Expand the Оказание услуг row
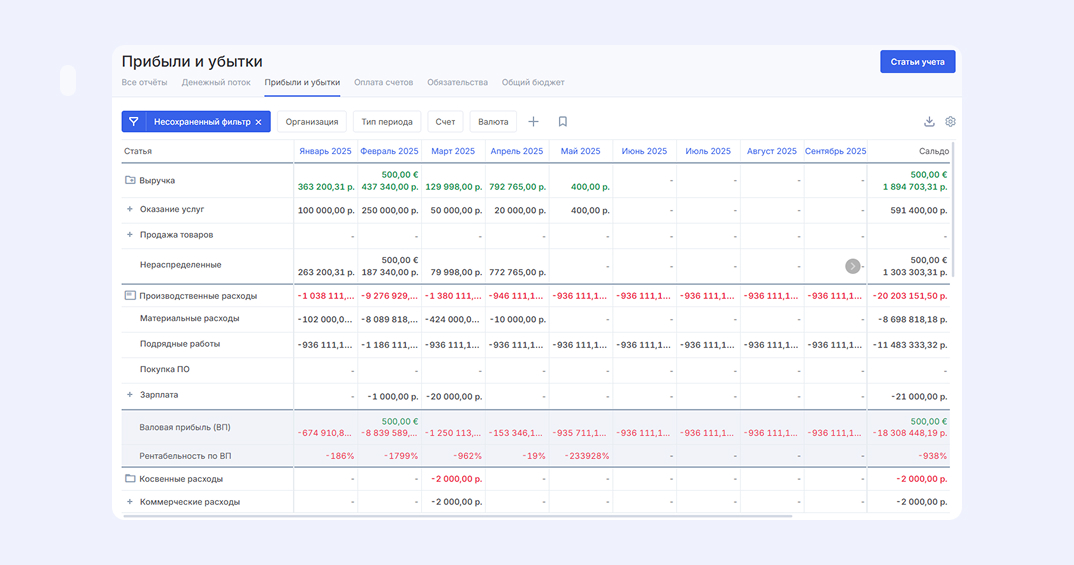The width and height of the screenshot is (1074, 565). click(129, 210)
